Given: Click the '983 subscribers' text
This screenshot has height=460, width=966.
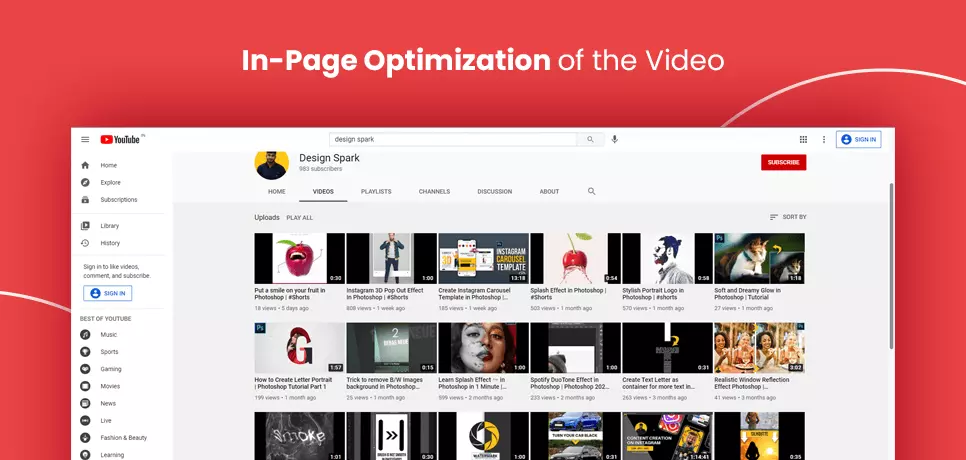Looking at the screenshot, I should tap(320, 169).
